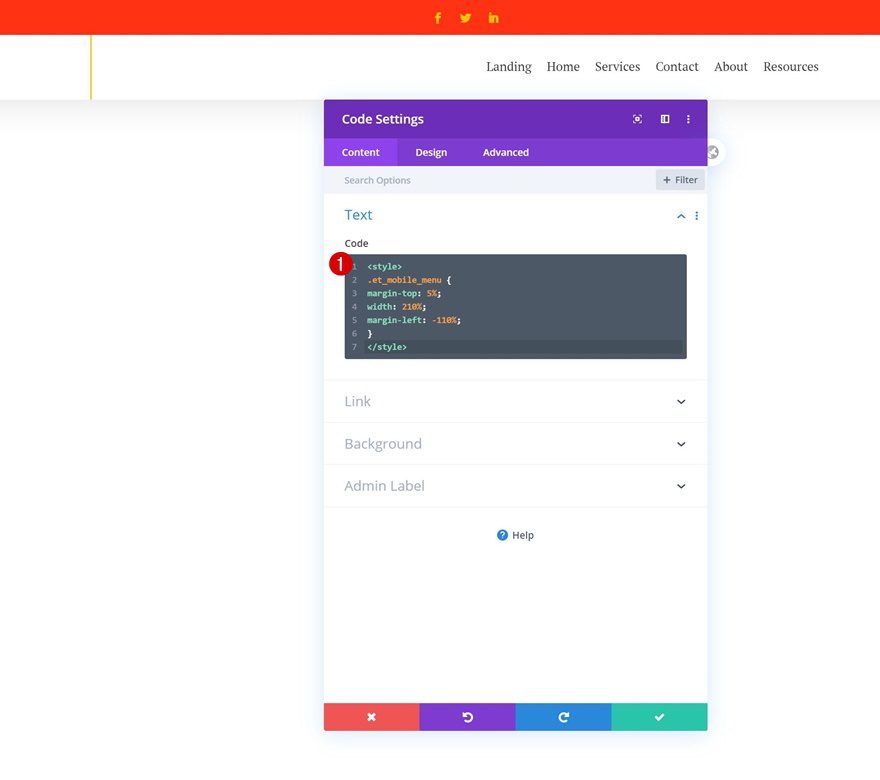Save settings with the green checkmark icon
This screenshot has width=880, height=780.
[x=659, y=716]
